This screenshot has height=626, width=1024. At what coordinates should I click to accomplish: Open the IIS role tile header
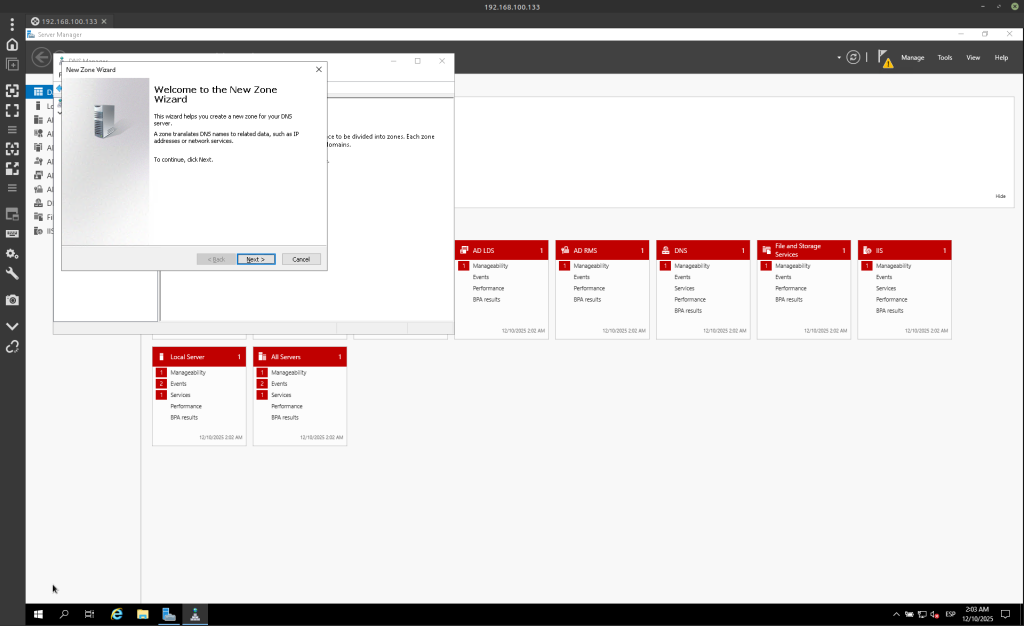pyautogui.click(x=904, y=250)
